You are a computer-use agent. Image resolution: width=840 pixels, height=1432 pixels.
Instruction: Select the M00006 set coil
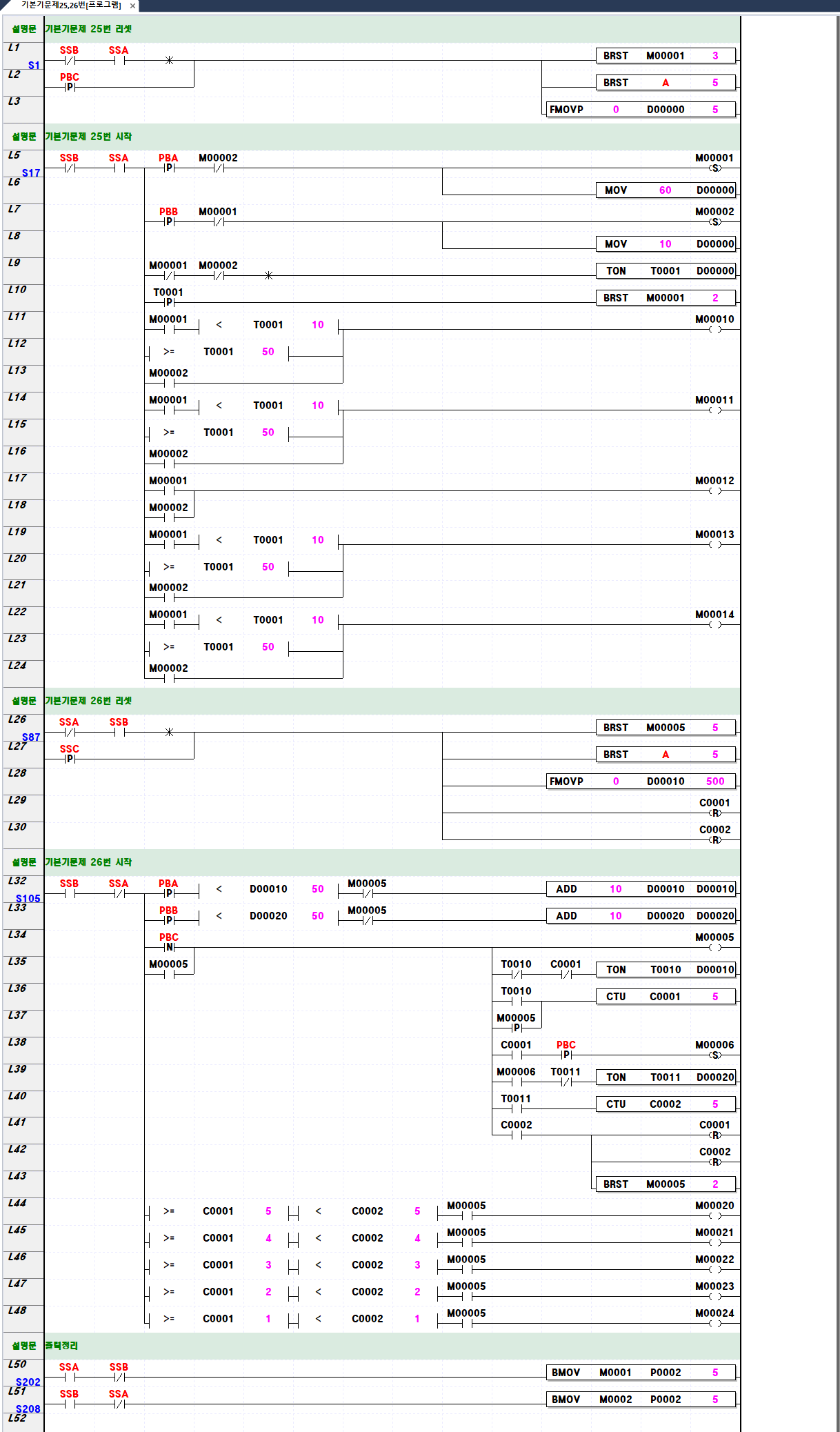click(714, 1055)
